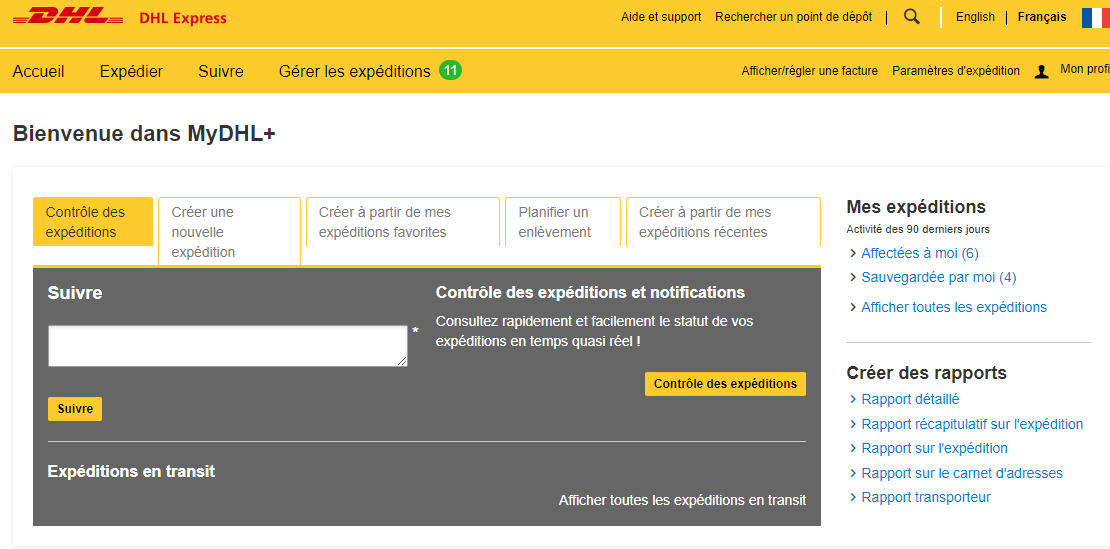
Task: Click the French flag icon
Action: [1095, 17]
